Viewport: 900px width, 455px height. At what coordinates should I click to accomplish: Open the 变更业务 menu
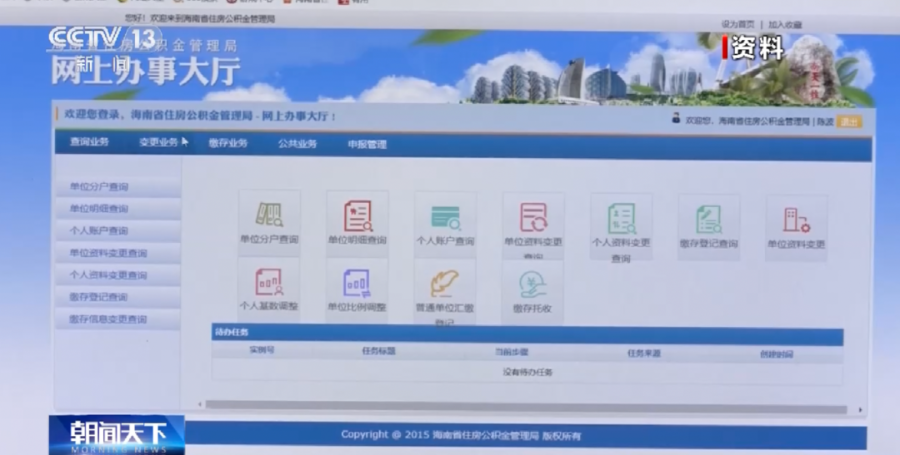pyautogui.click(x=158, y=143)
